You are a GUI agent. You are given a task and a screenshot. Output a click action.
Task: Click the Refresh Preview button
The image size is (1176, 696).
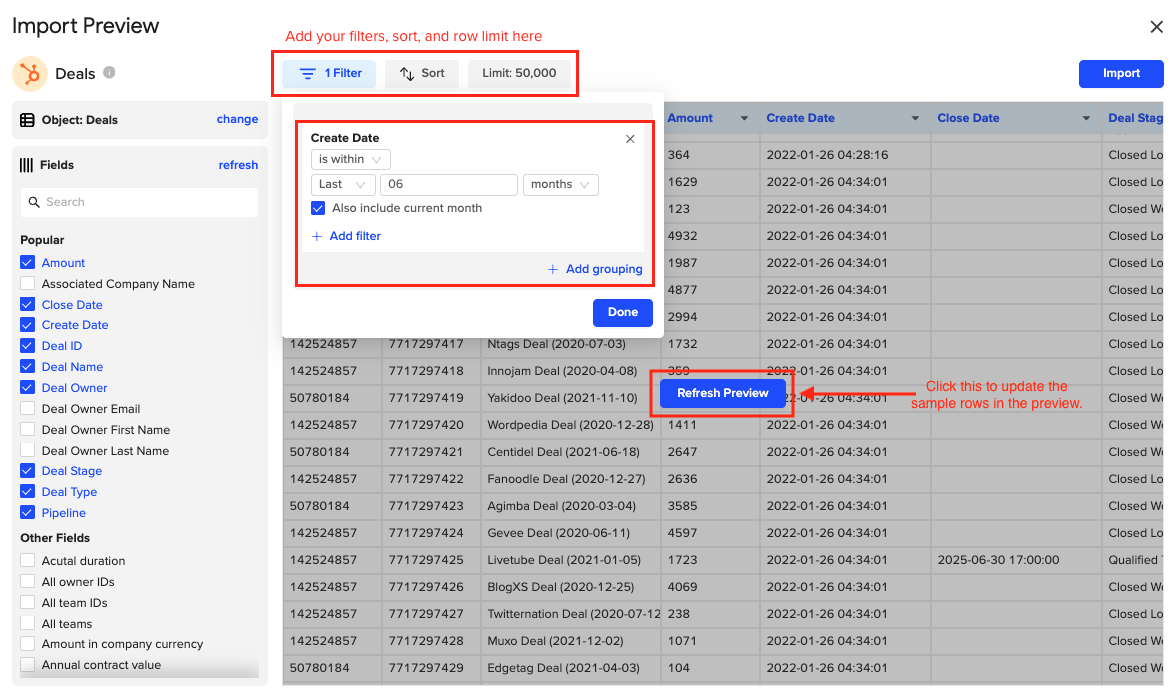coord(721,393)
